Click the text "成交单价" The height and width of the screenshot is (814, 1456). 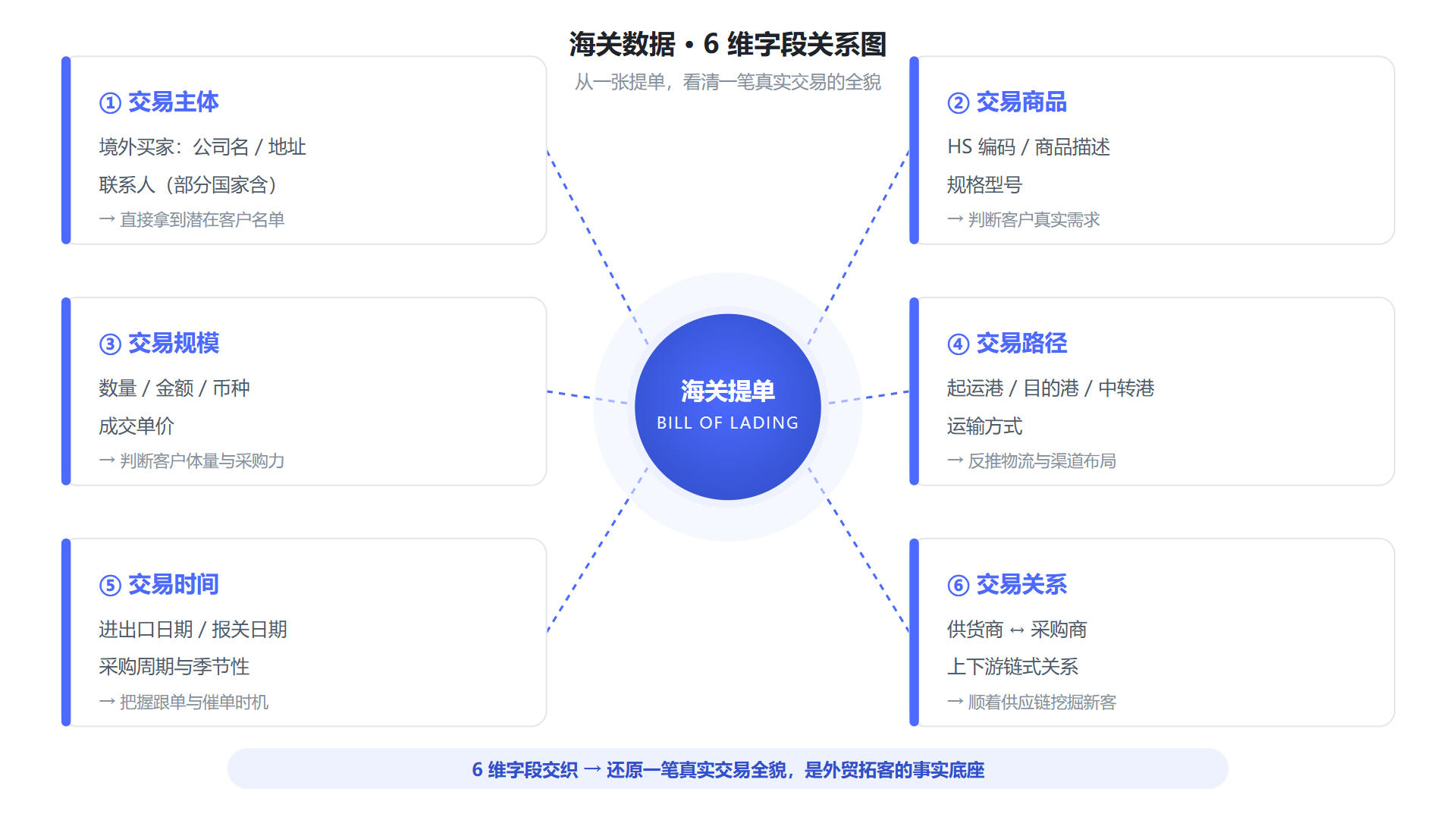[x=136, y=426]
